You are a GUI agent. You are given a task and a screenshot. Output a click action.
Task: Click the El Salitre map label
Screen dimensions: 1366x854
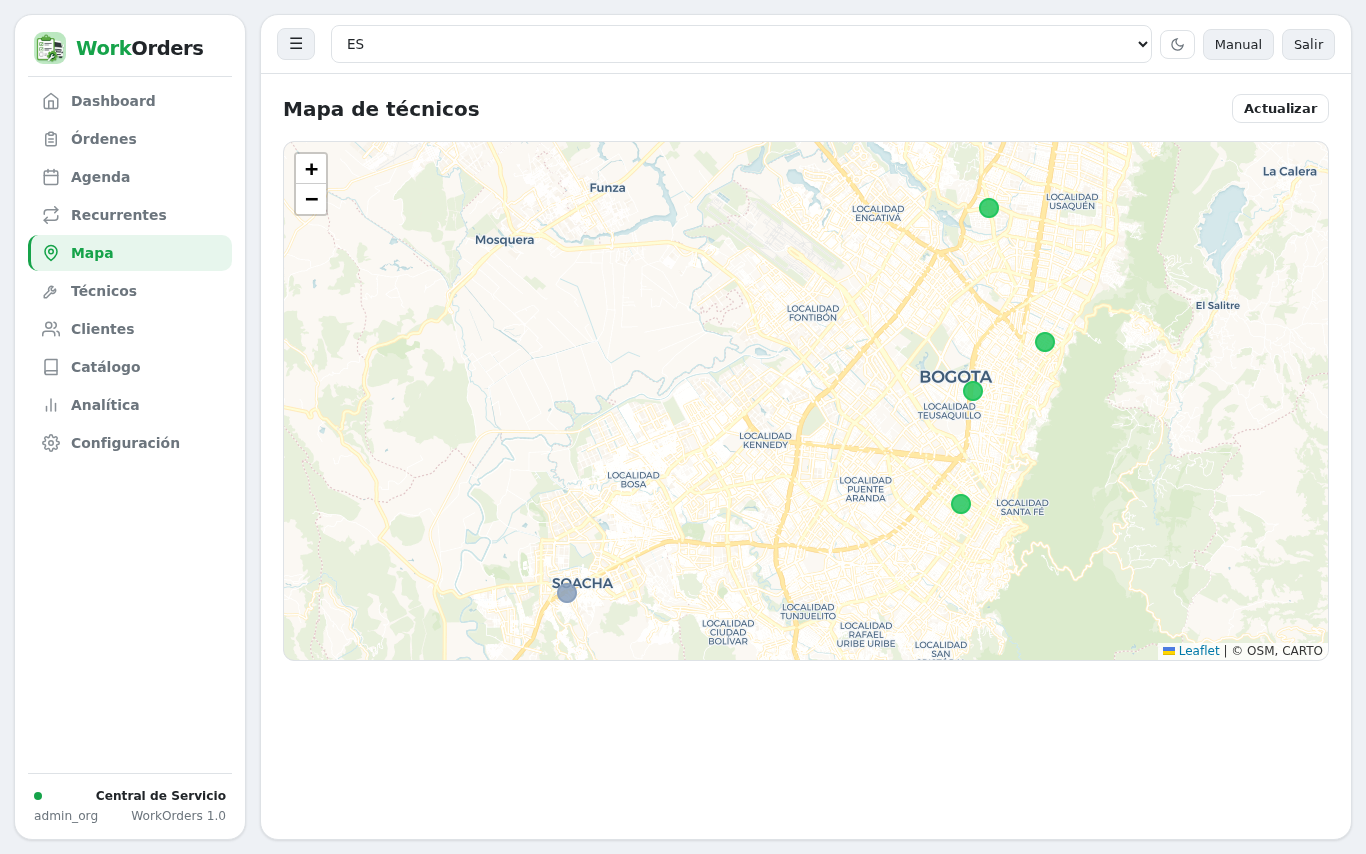1217,306
